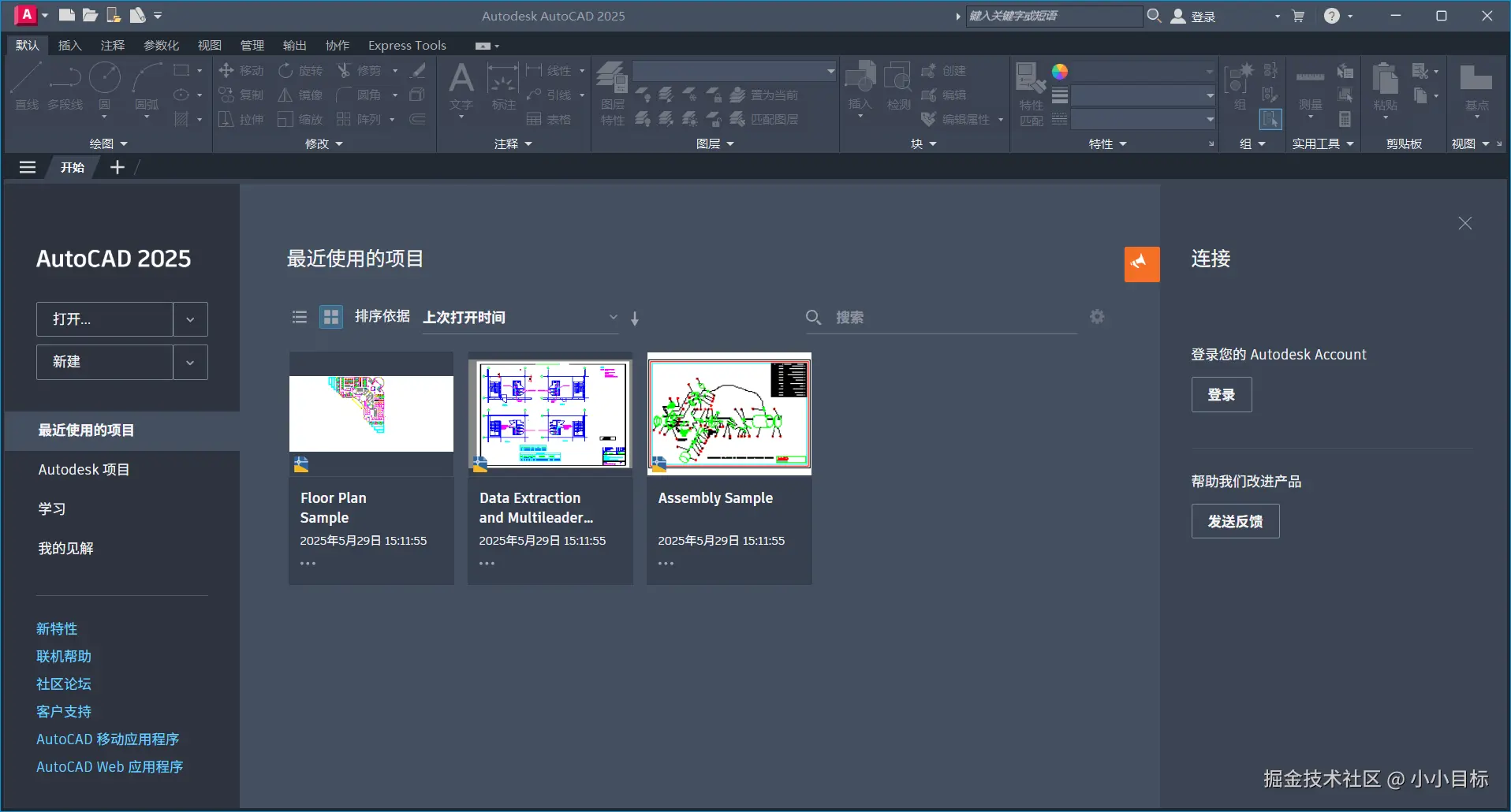Image resolution: width=1511 pixels, height=812 pixels.
Task: Click the orange announcements megaphone icon
Action: coord(1142,264)
